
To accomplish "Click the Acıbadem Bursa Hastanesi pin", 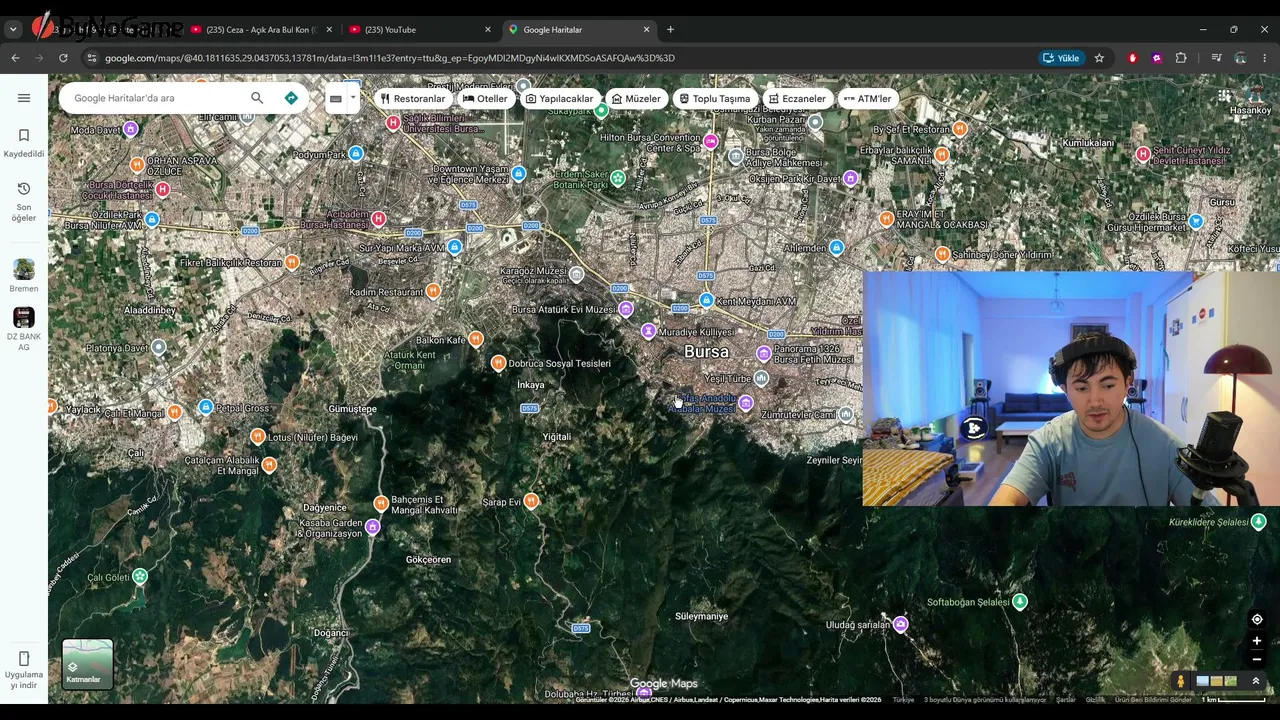I will click(x=378, y=219).
